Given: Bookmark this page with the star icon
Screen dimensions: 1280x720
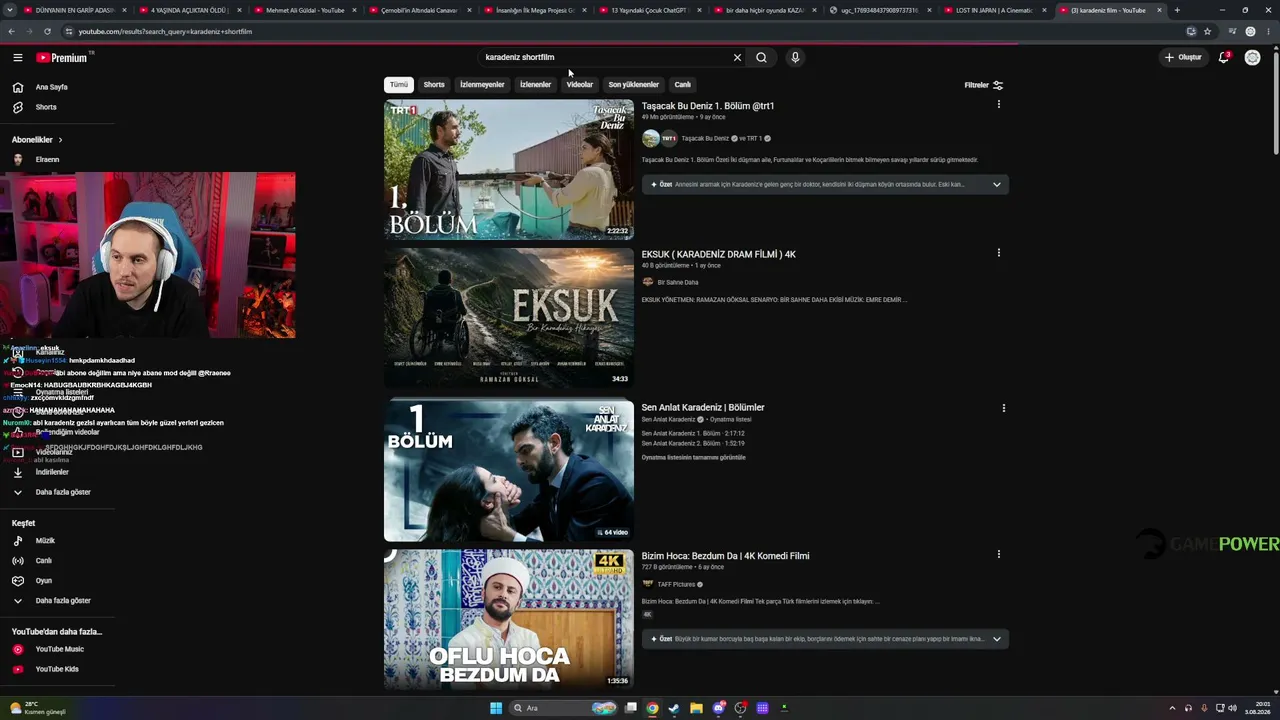Looking at the screenshot, I should point(1207,31).
